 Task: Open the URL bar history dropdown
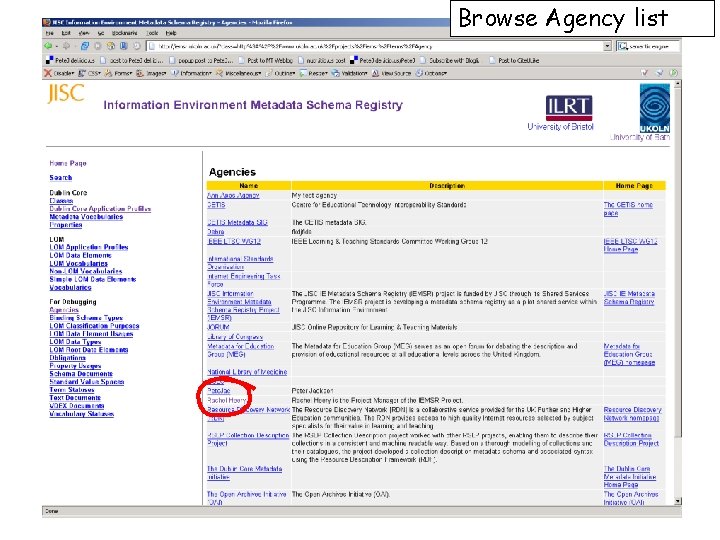point(607,46)
